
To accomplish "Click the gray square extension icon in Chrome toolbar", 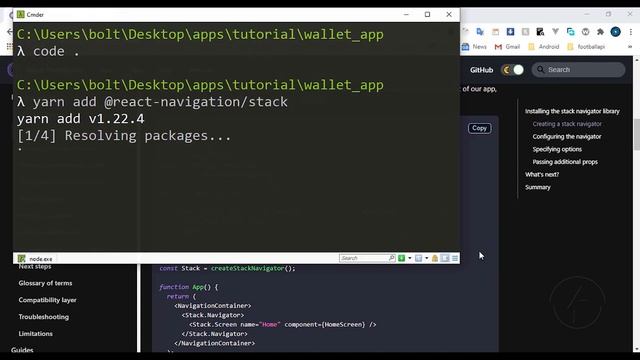I will click(525, 31).
